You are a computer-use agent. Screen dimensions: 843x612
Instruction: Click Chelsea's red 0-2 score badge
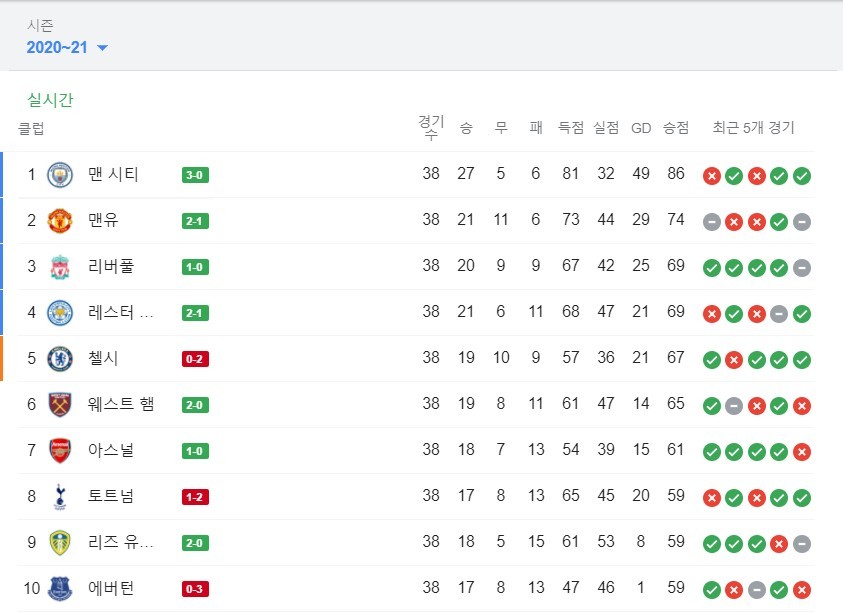(195, 359)
